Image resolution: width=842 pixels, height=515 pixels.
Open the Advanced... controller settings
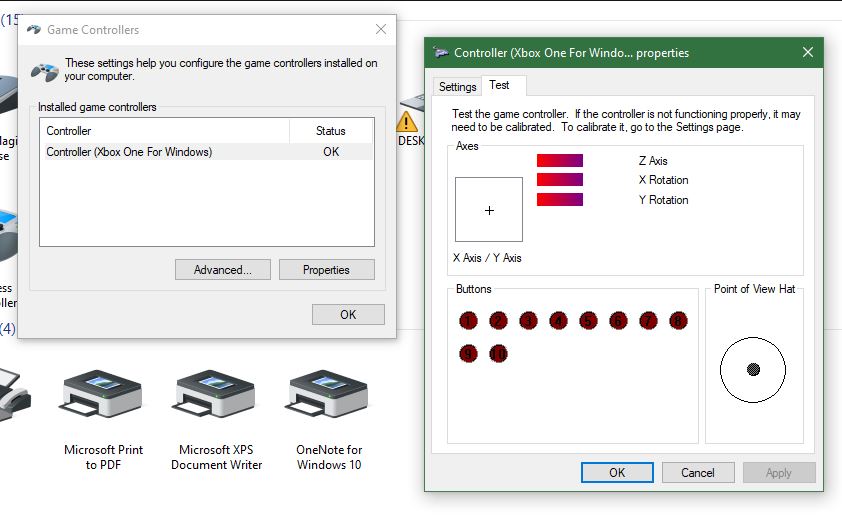pyautogui.click(x=223, y=270)
